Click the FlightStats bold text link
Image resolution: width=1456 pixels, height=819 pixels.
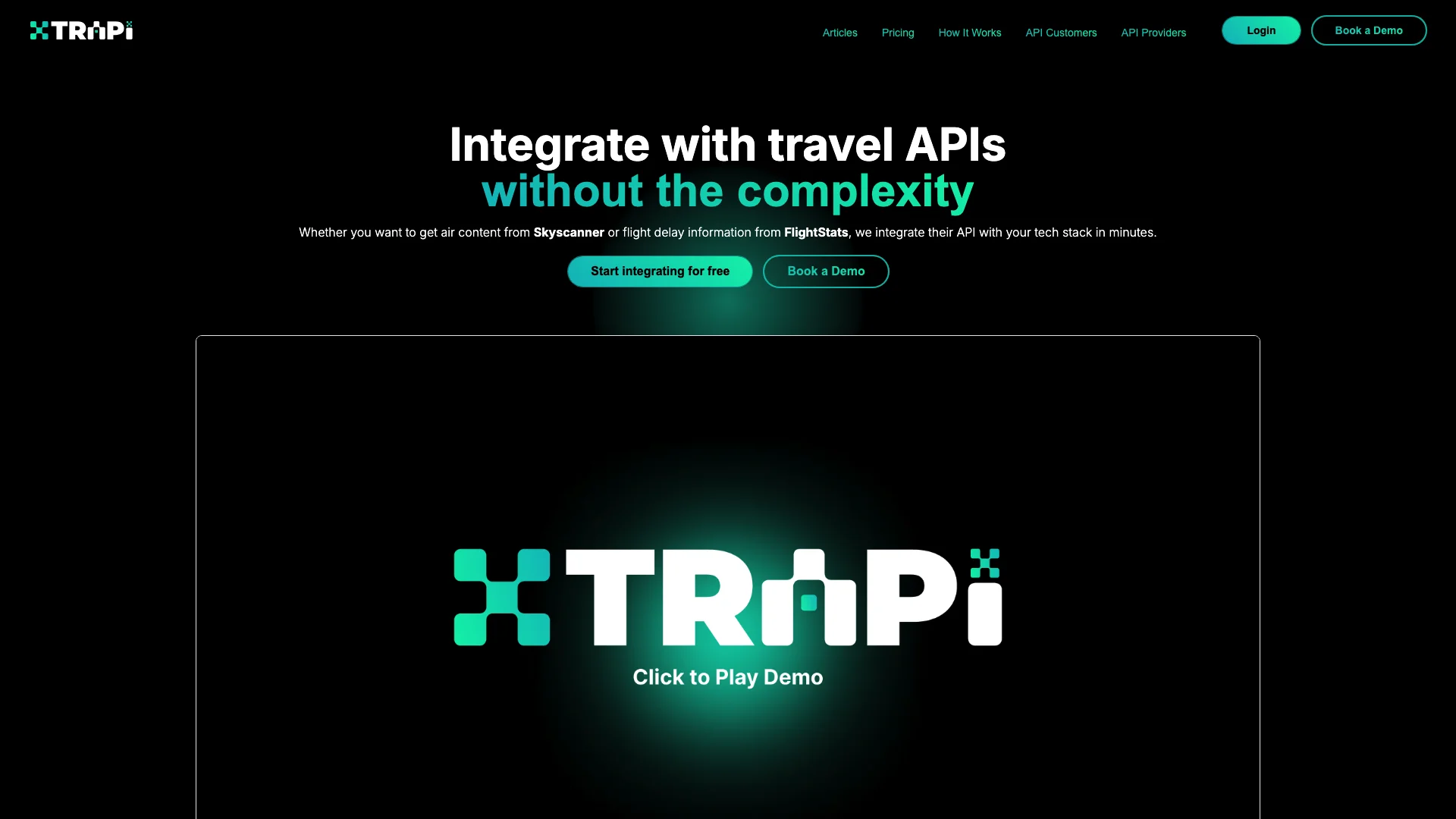(x=816, y=232)
